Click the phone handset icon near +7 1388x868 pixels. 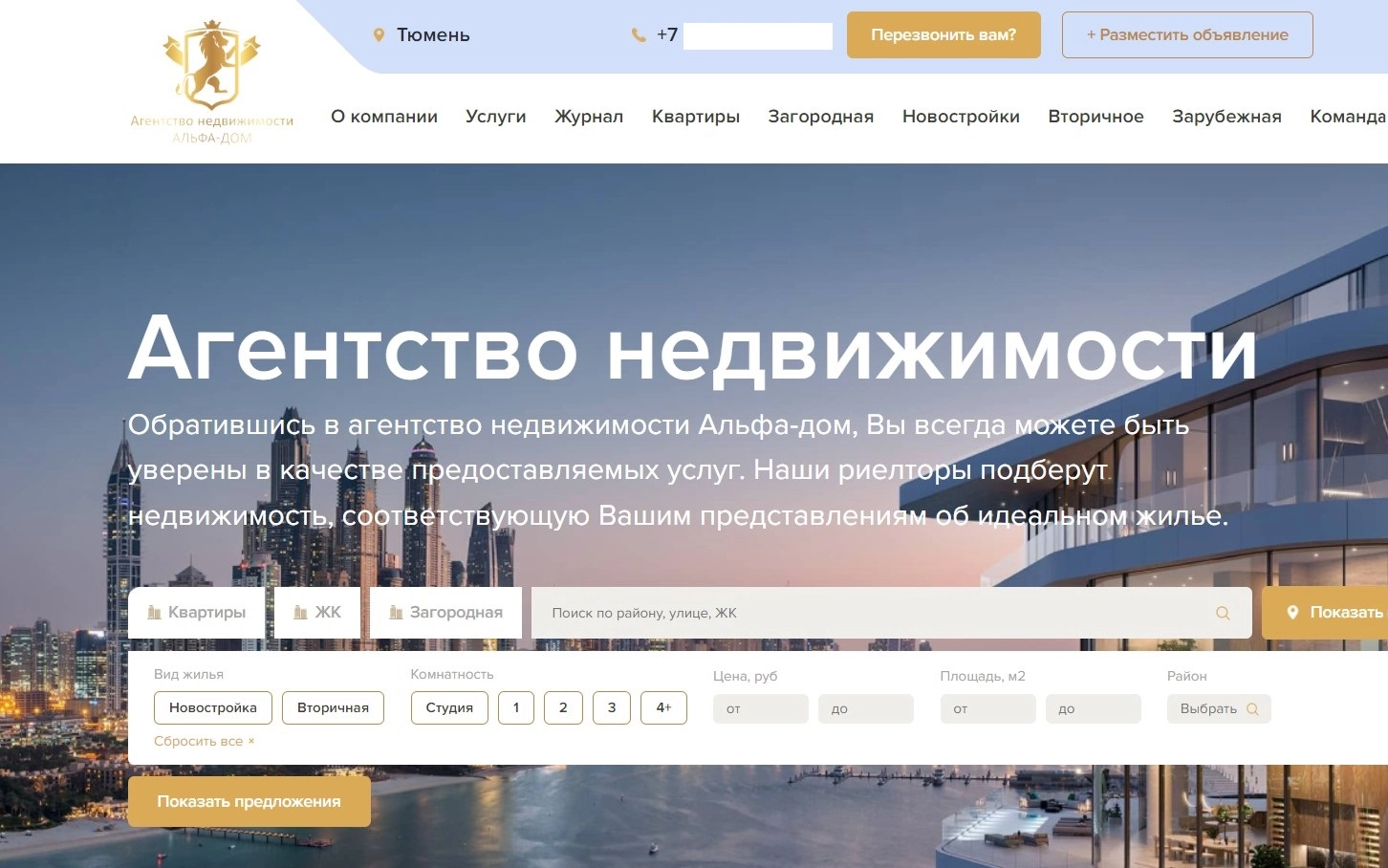click(x=638, y=34)
